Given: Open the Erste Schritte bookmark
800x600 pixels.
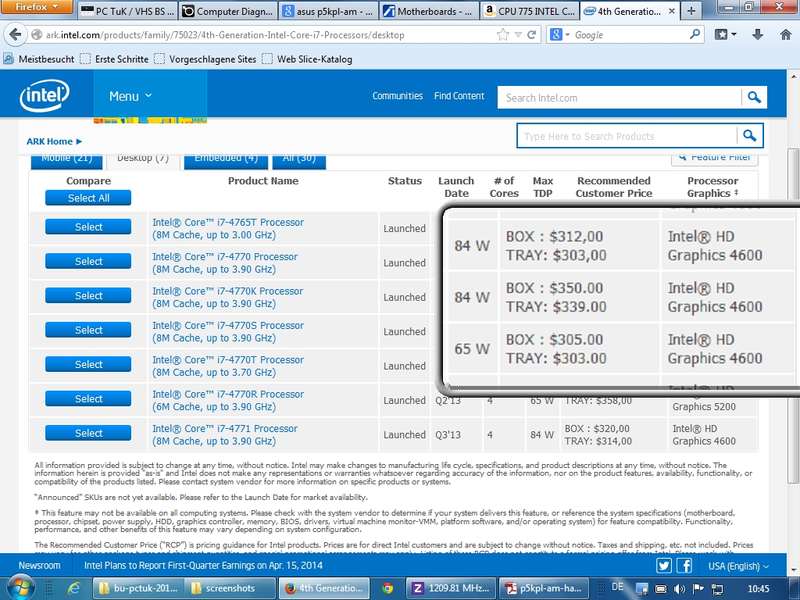Looking at the screenshot, I should point(115,59).
